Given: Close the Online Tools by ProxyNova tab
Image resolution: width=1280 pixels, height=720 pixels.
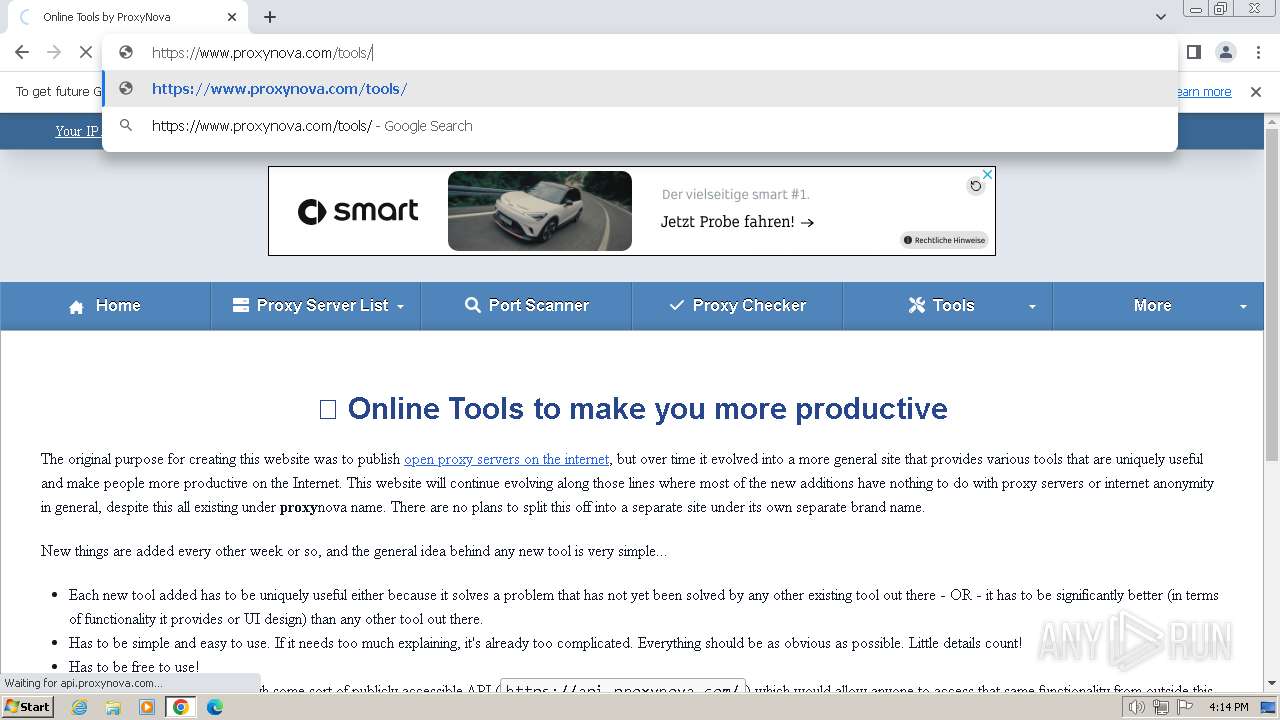Looking at the screenshot, I should pos(232,17).
